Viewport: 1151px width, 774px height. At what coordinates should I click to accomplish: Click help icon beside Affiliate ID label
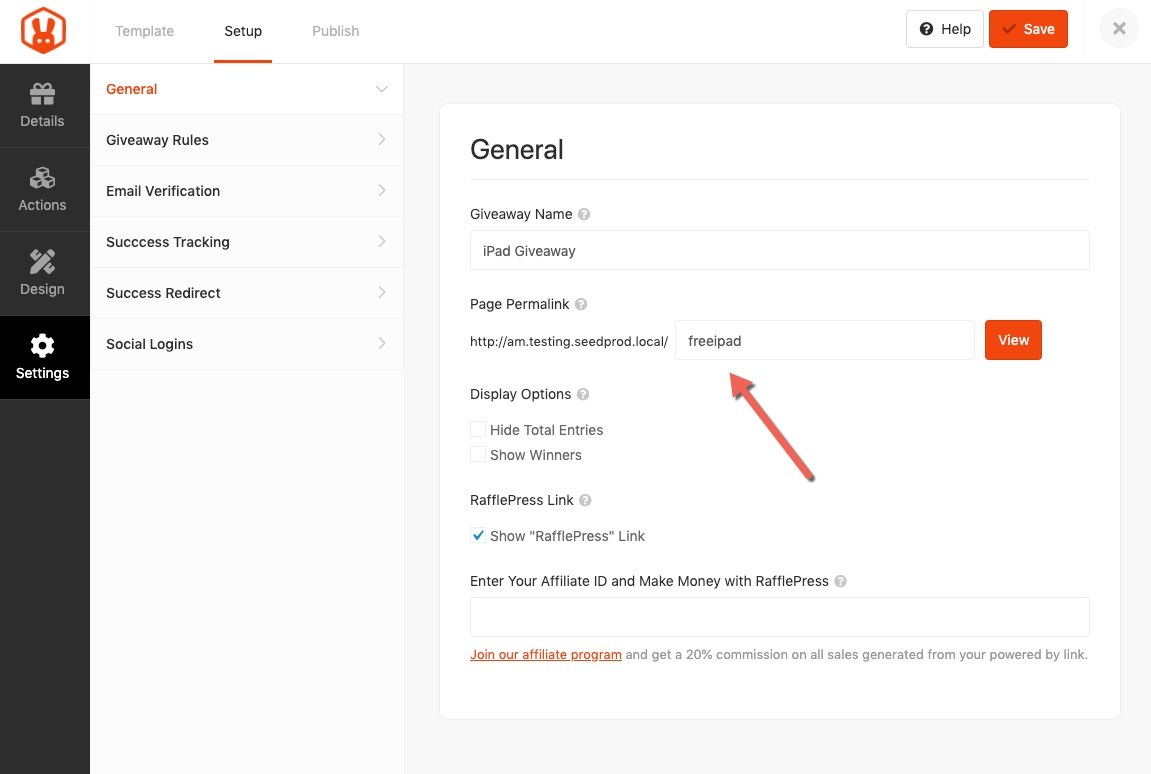pos(840,581)
